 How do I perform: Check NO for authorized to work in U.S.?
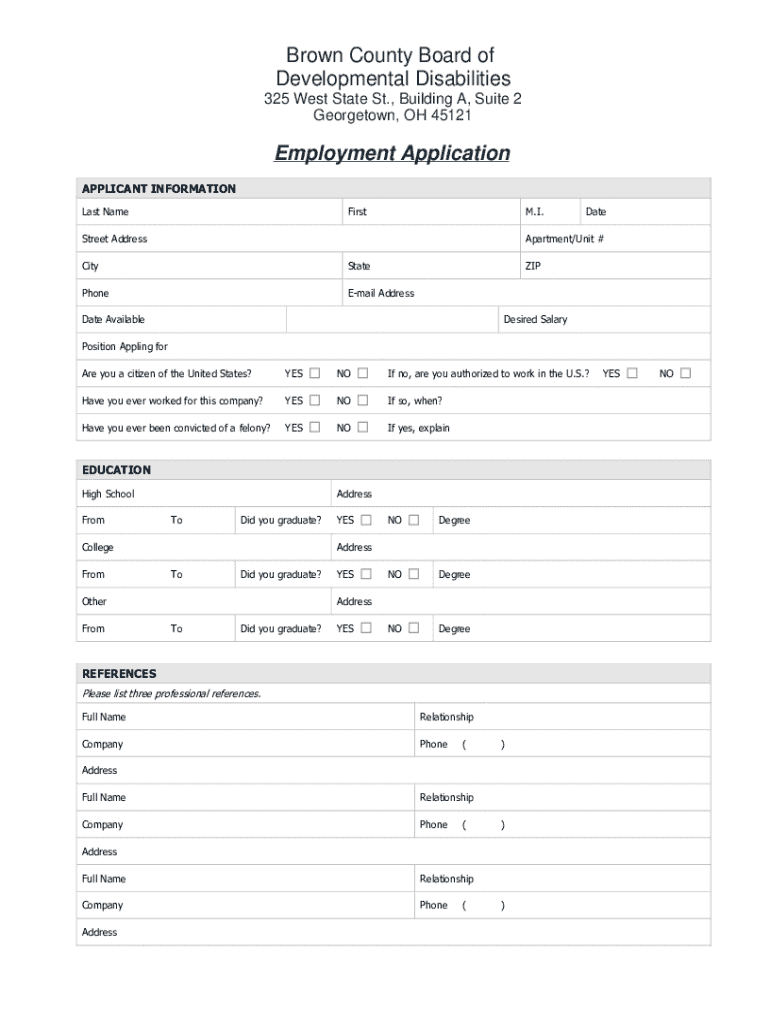(685, 374)
